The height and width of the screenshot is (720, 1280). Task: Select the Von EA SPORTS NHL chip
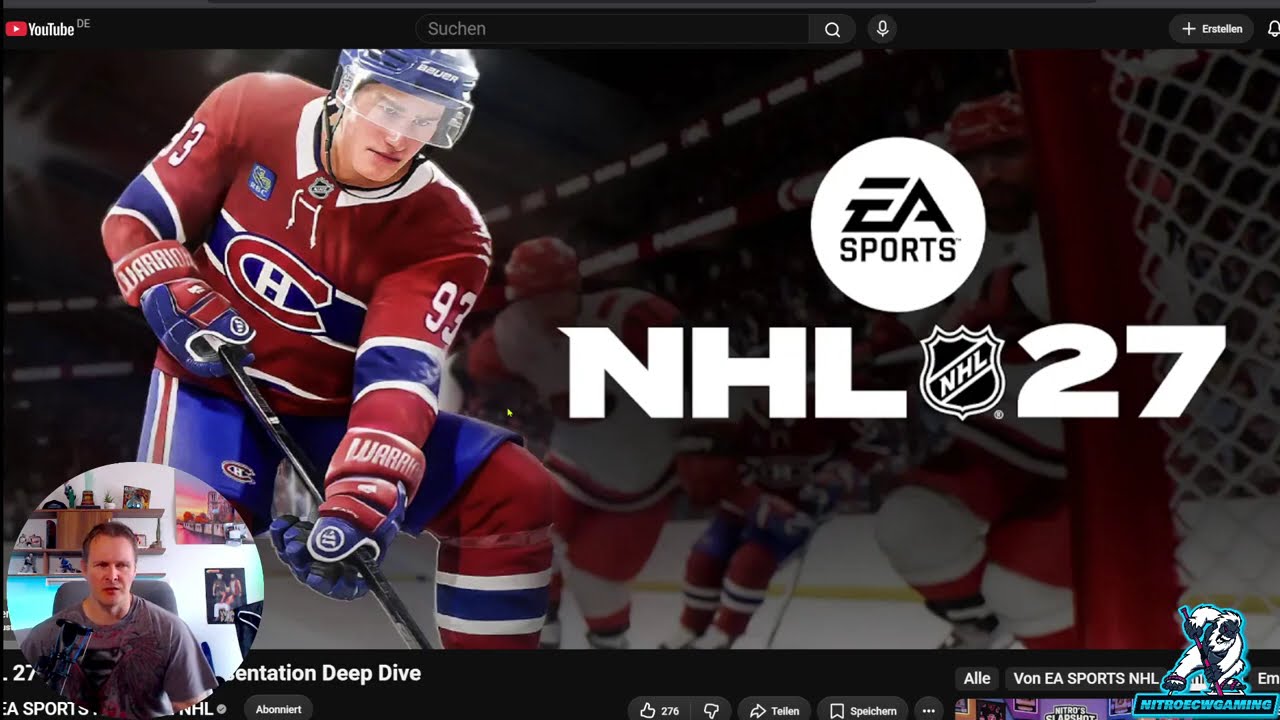click(x=1085, y=678)
